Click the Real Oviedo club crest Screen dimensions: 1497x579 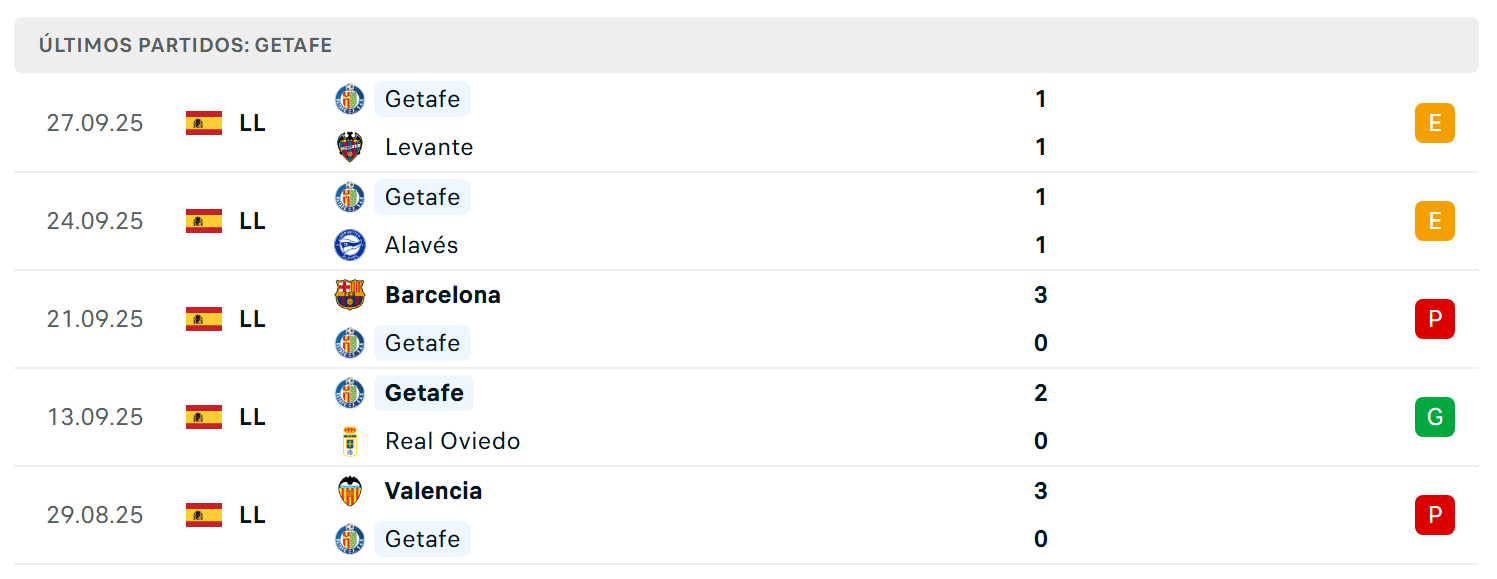point(350,441)
